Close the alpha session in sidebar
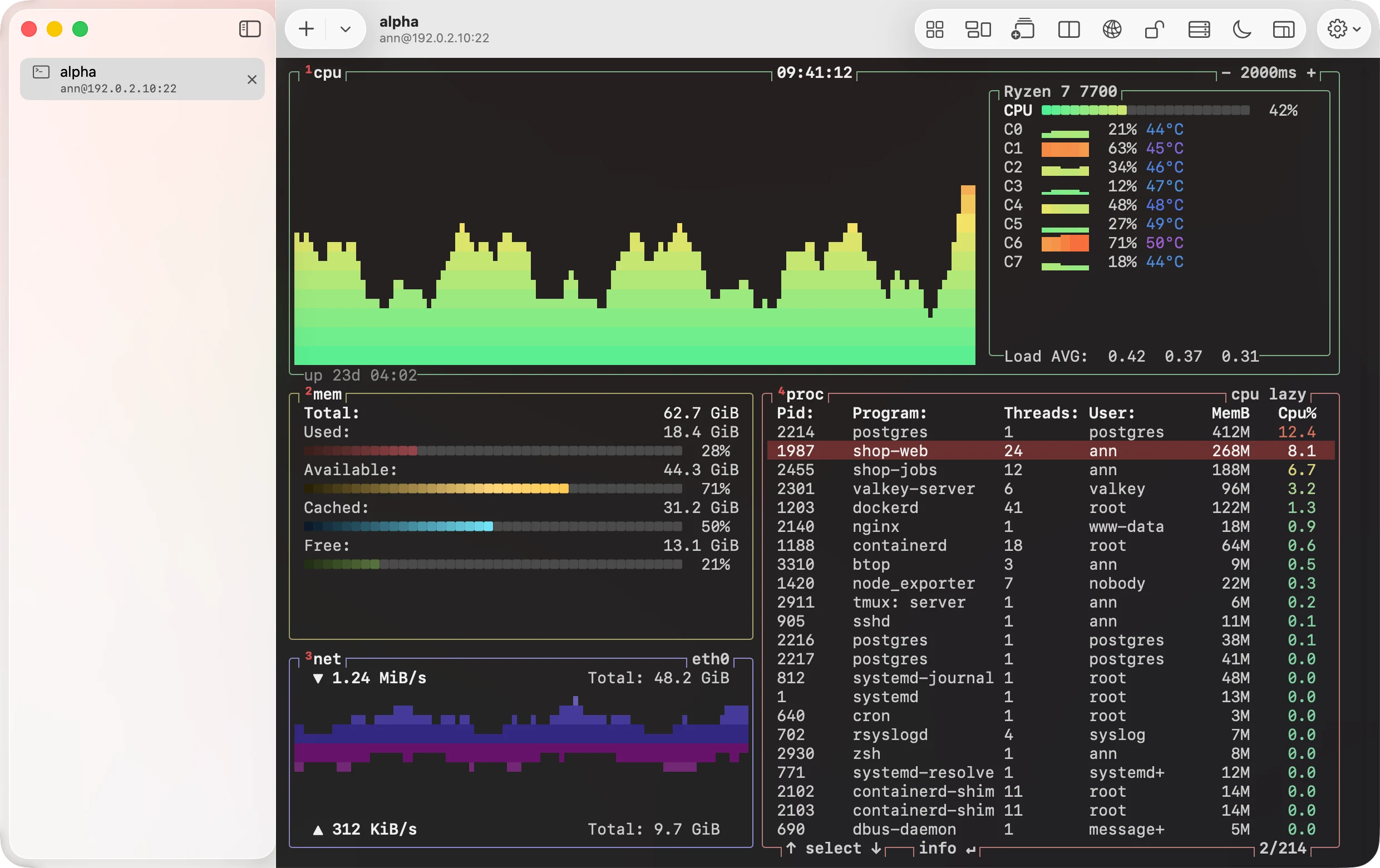Image resolution: width=1380 pixels, height=868 pixels. (x=252, y=79)
